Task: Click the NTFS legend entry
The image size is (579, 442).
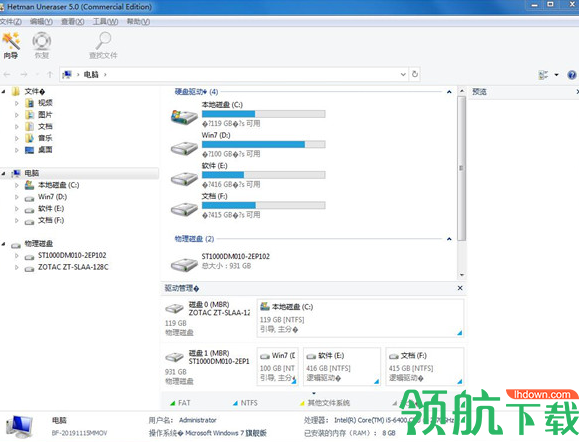Action: [245, 403]
